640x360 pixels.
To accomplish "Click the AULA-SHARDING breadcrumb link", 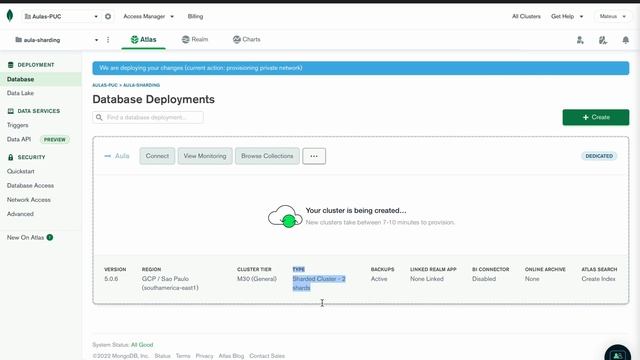I will point(142,85).
